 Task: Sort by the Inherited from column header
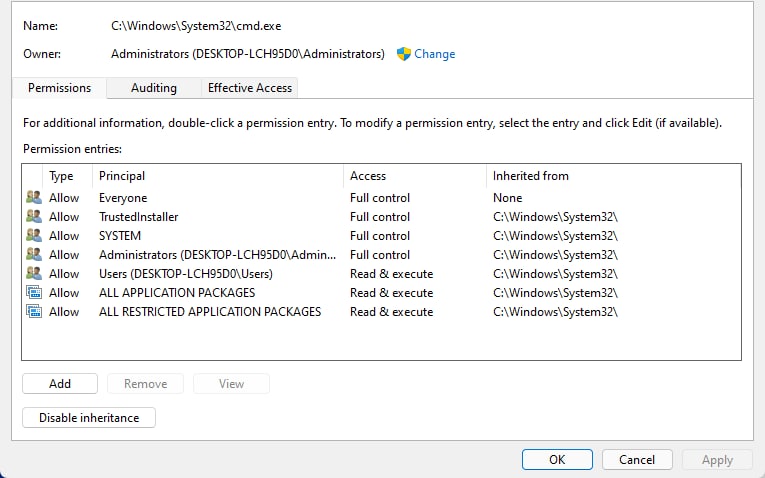coord(613,176)
